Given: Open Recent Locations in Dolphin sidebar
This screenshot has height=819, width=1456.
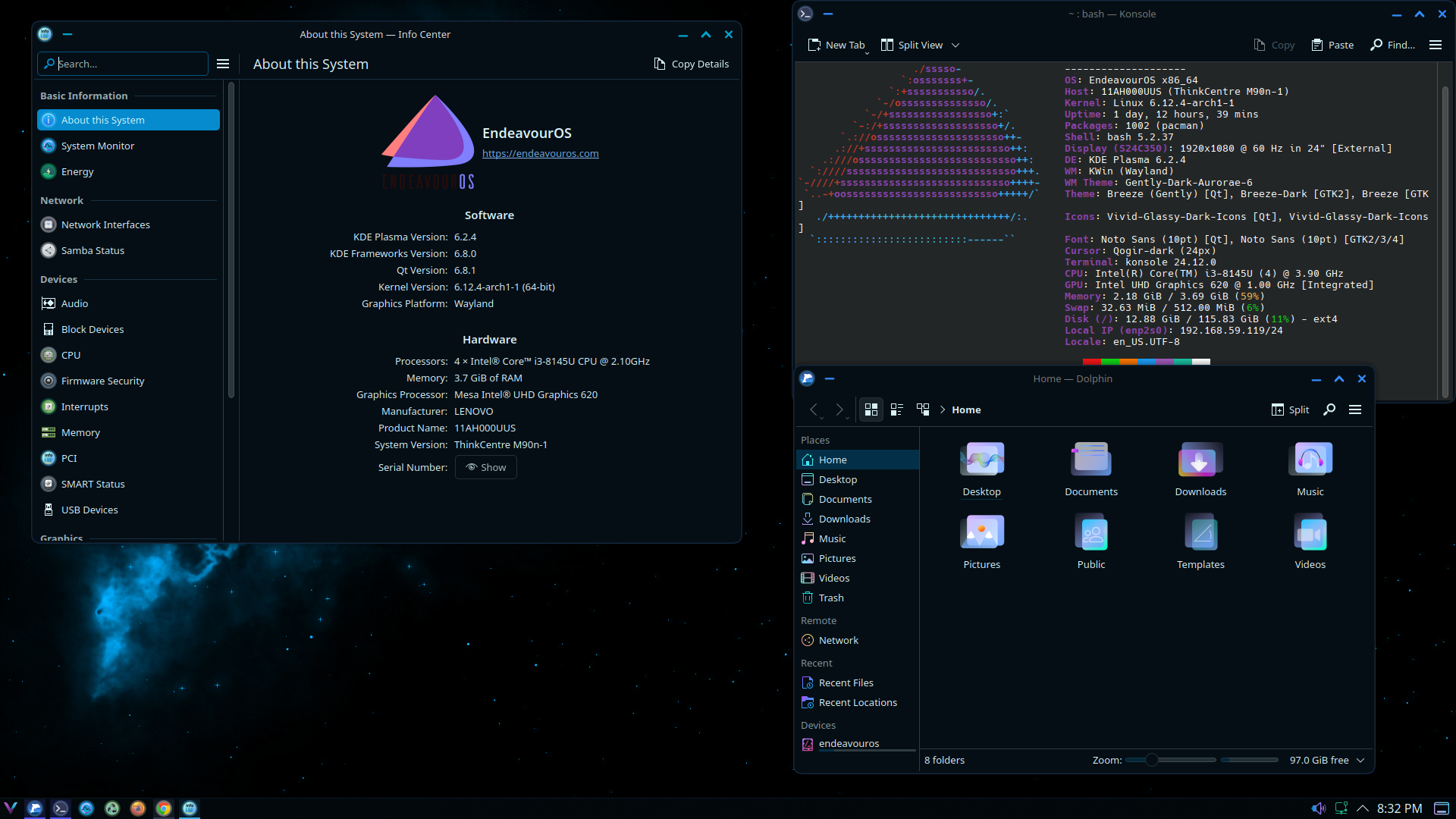Looking at the screenshot, I should pos(858,702).
